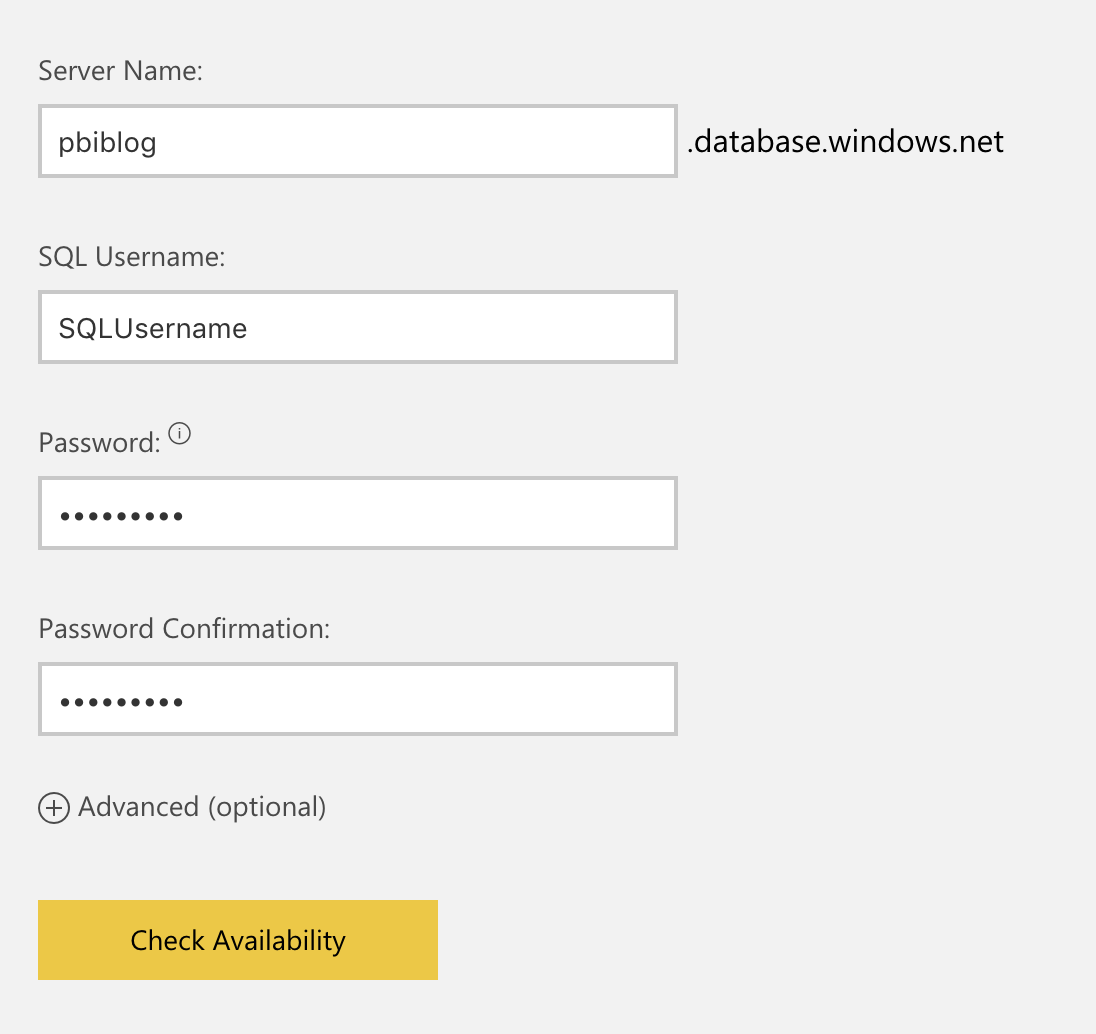This screenshot has width=1096, height=1034.
Task: Click the info icon next to Password
Action: (179, 434)
